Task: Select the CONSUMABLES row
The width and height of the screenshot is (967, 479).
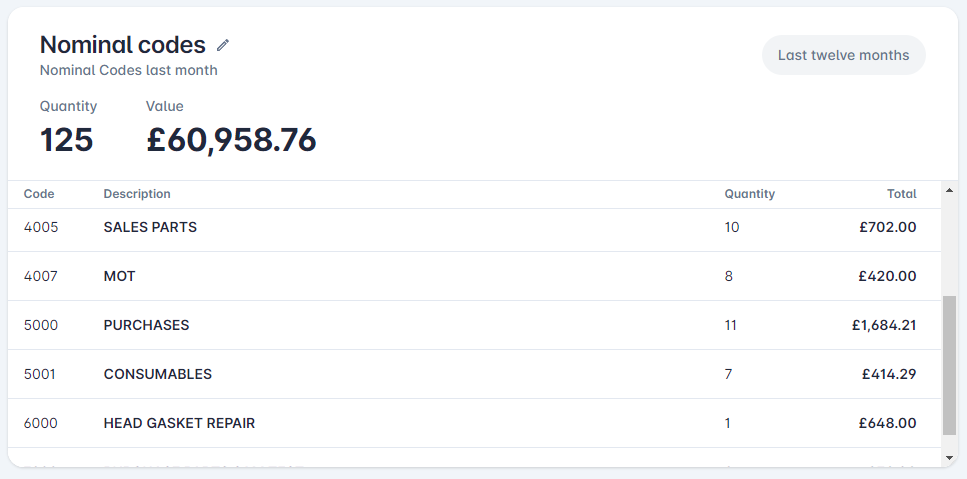Action: point(474,374)
